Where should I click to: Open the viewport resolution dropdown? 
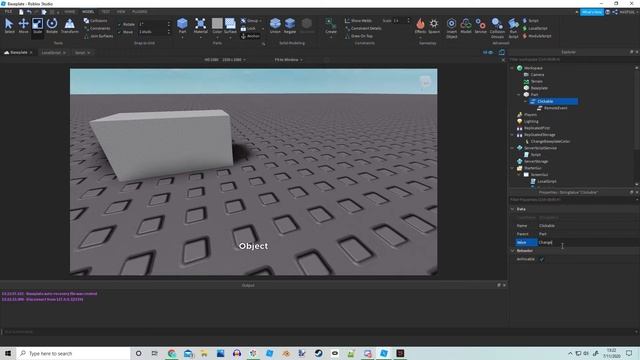[225, 60]
